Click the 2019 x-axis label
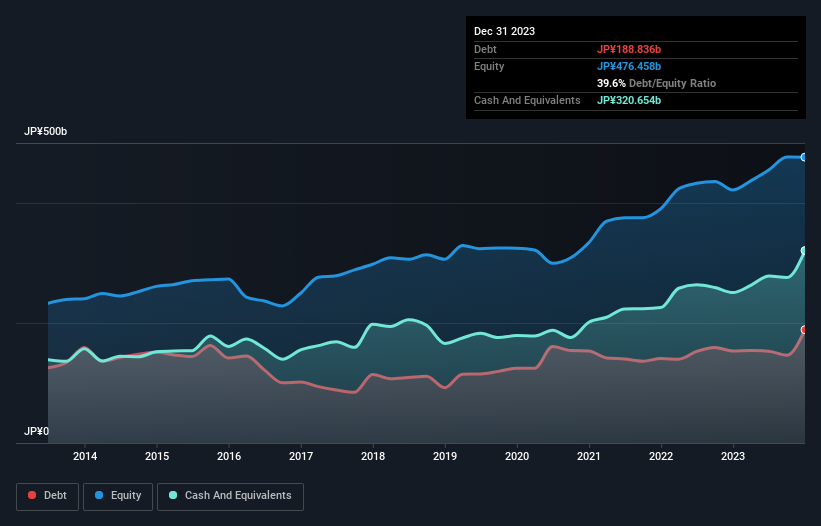 pos(445,456)
